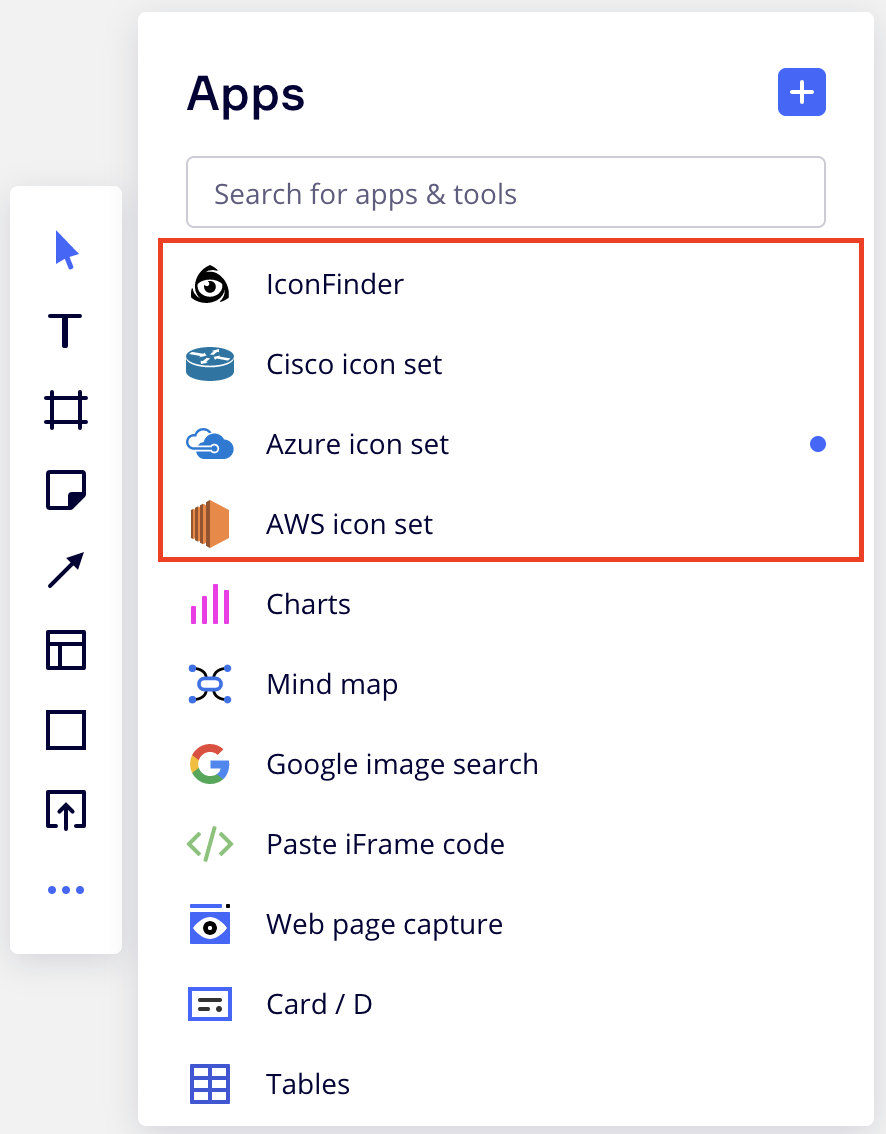Image resolution: width=886 pixels, height=1134 pixels.
Task: Click the Upload tool icon
Action: [66, 810]
